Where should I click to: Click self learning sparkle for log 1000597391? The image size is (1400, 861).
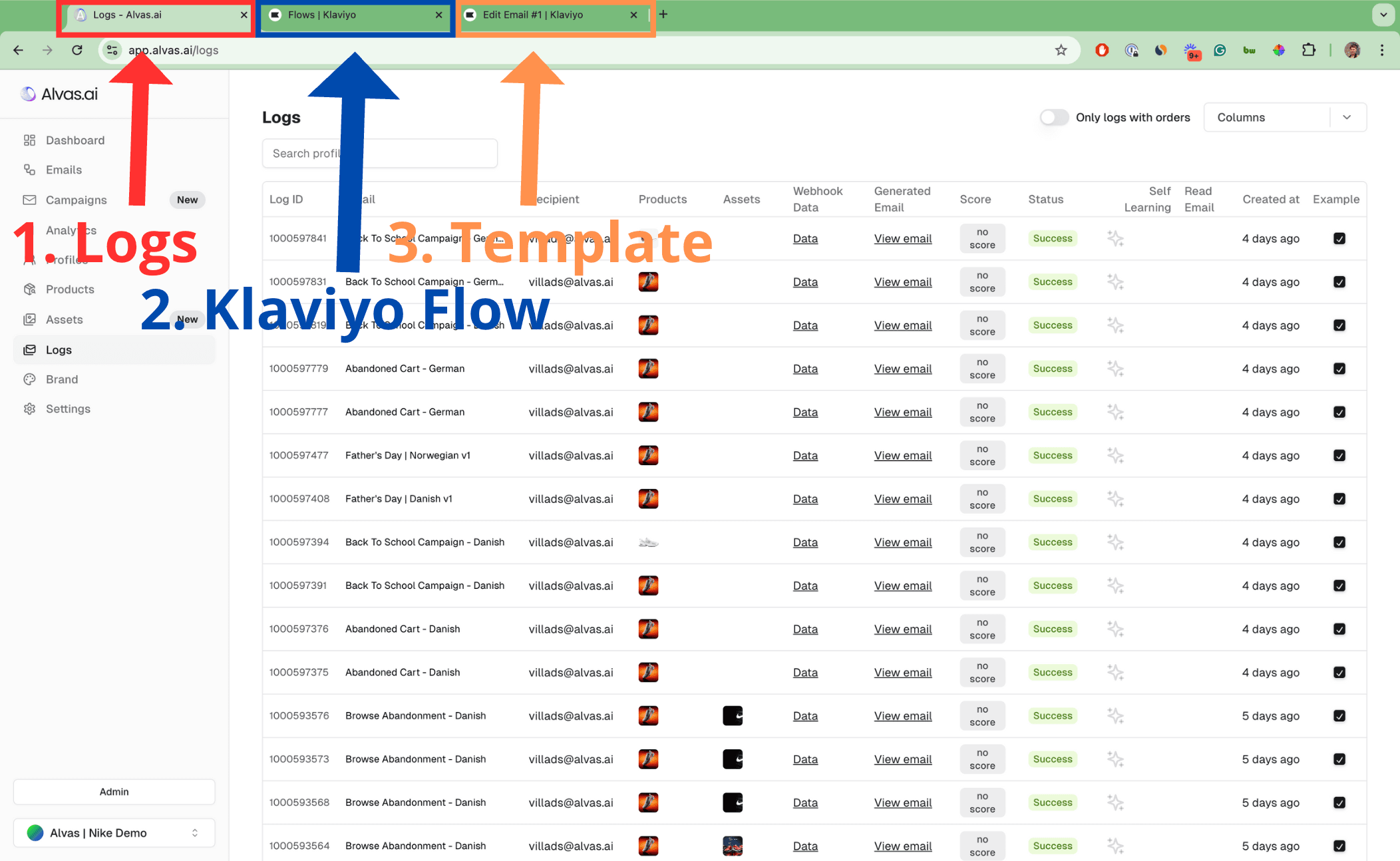tap(1115, 586)
